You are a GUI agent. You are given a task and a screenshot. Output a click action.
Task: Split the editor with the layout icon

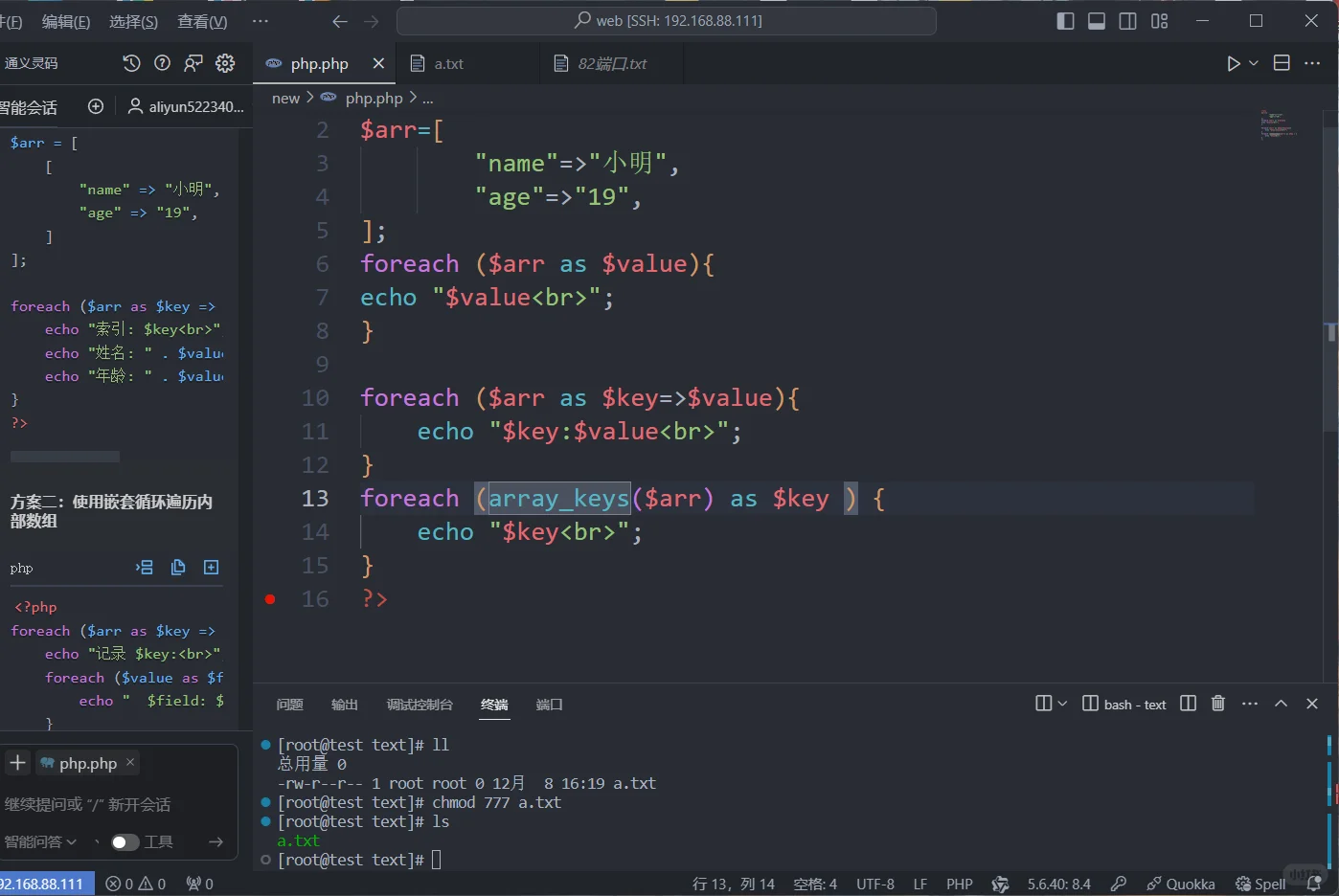pos(1282,63)
